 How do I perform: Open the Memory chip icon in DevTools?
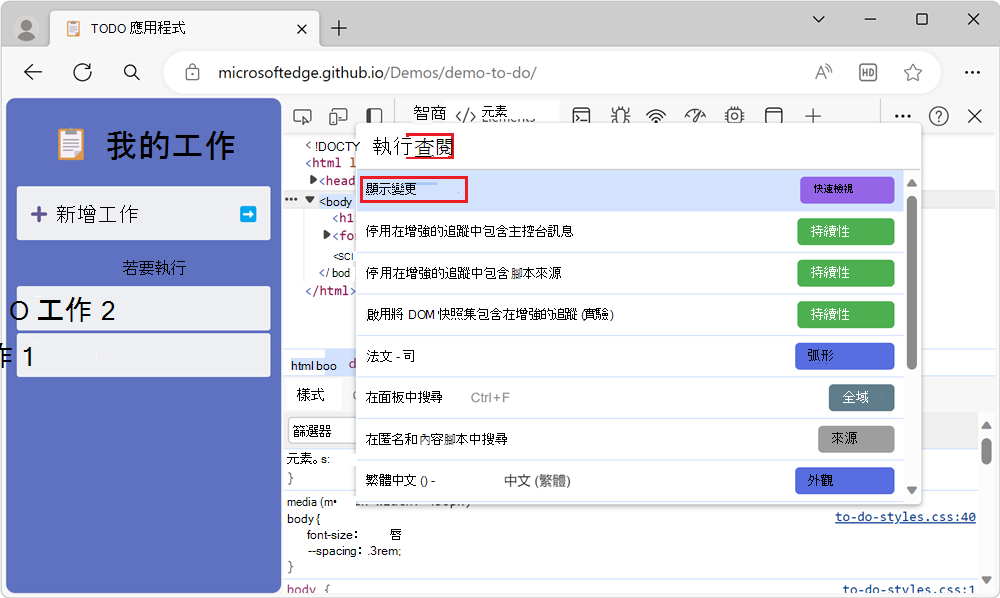pyautogui.click(x=735, y=116)
